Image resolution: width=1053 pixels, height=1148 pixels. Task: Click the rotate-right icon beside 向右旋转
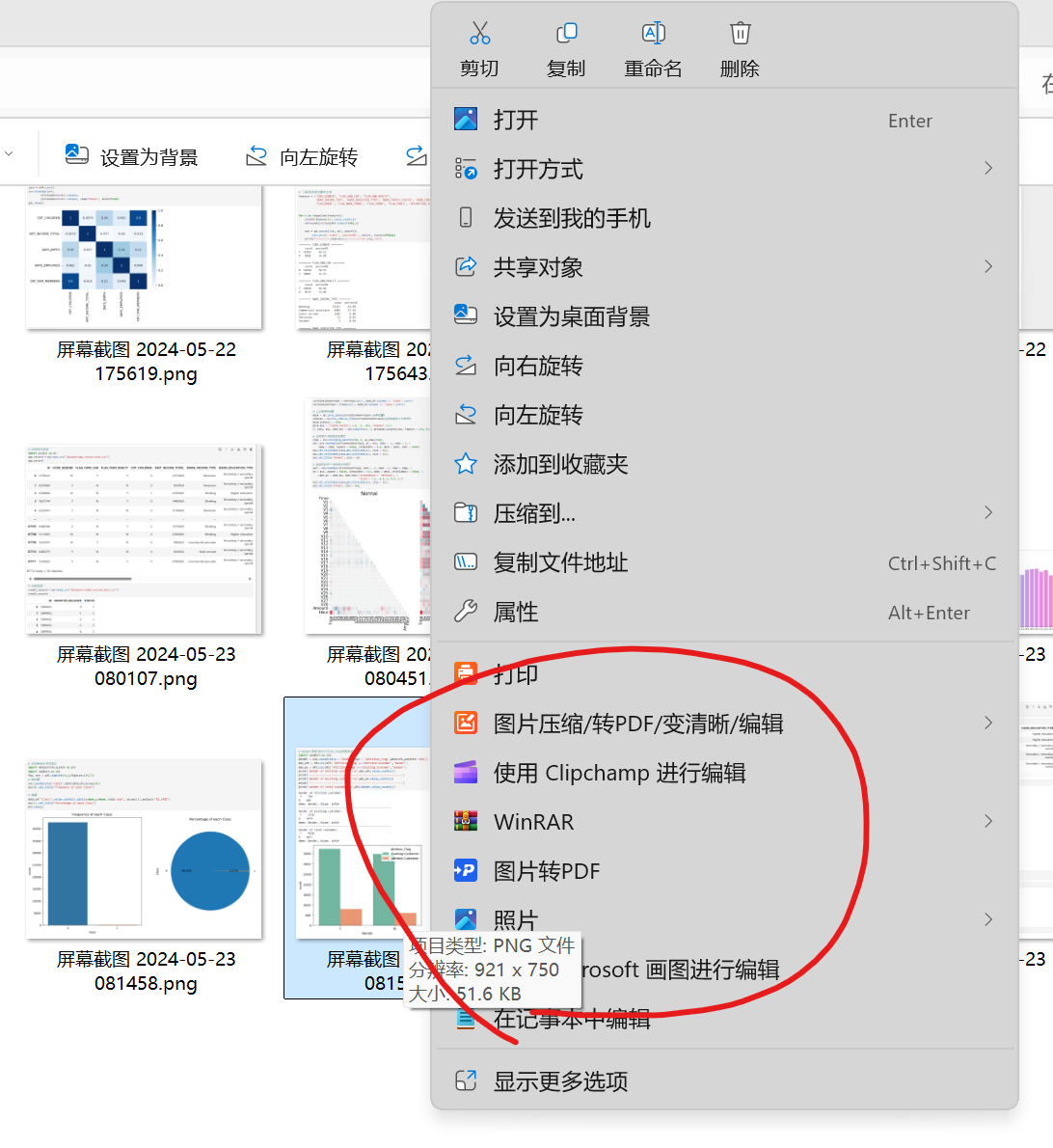pyautogui.click(x=466, y=365)
